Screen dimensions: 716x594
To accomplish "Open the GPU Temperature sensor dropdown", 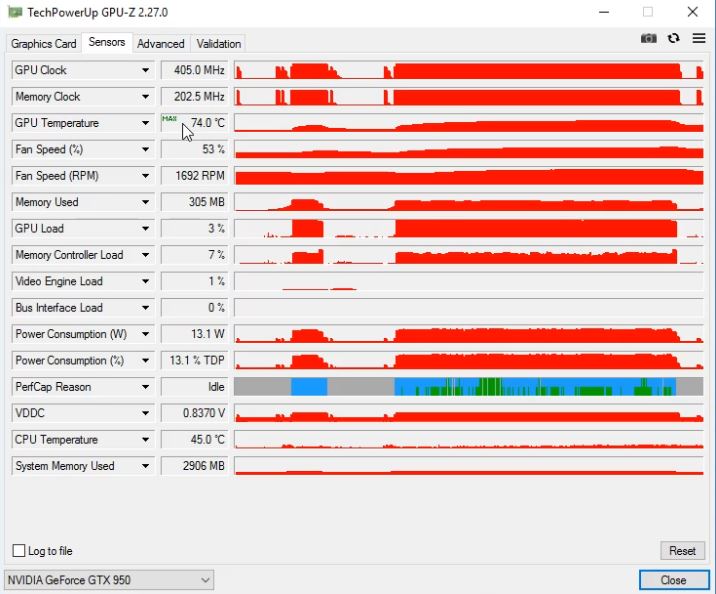I will (x=145, y=123).
